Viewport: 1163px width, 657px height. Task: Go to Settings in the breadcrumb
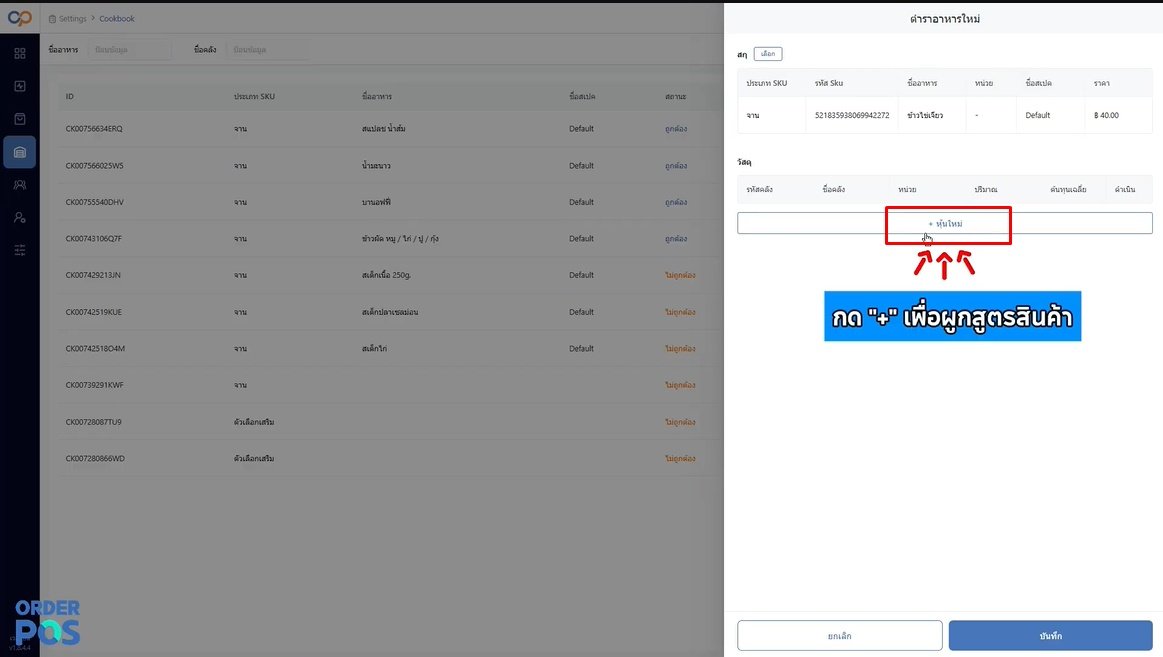pos(73,19)
